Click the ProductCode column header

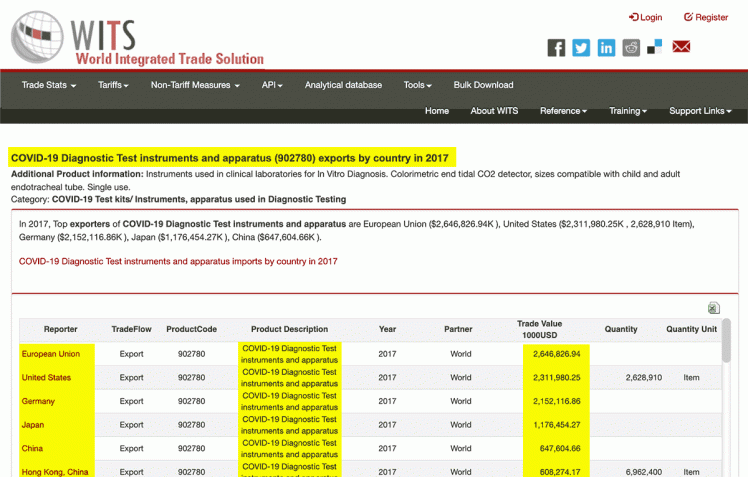click(x=192, y=329)
